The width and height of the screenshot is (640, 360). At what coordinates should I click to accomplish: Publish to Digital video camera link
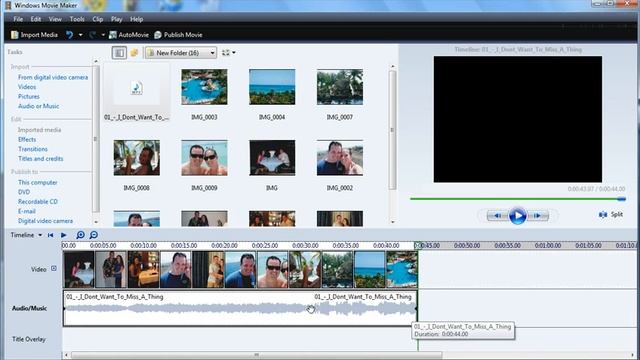[x=45, y=221]
